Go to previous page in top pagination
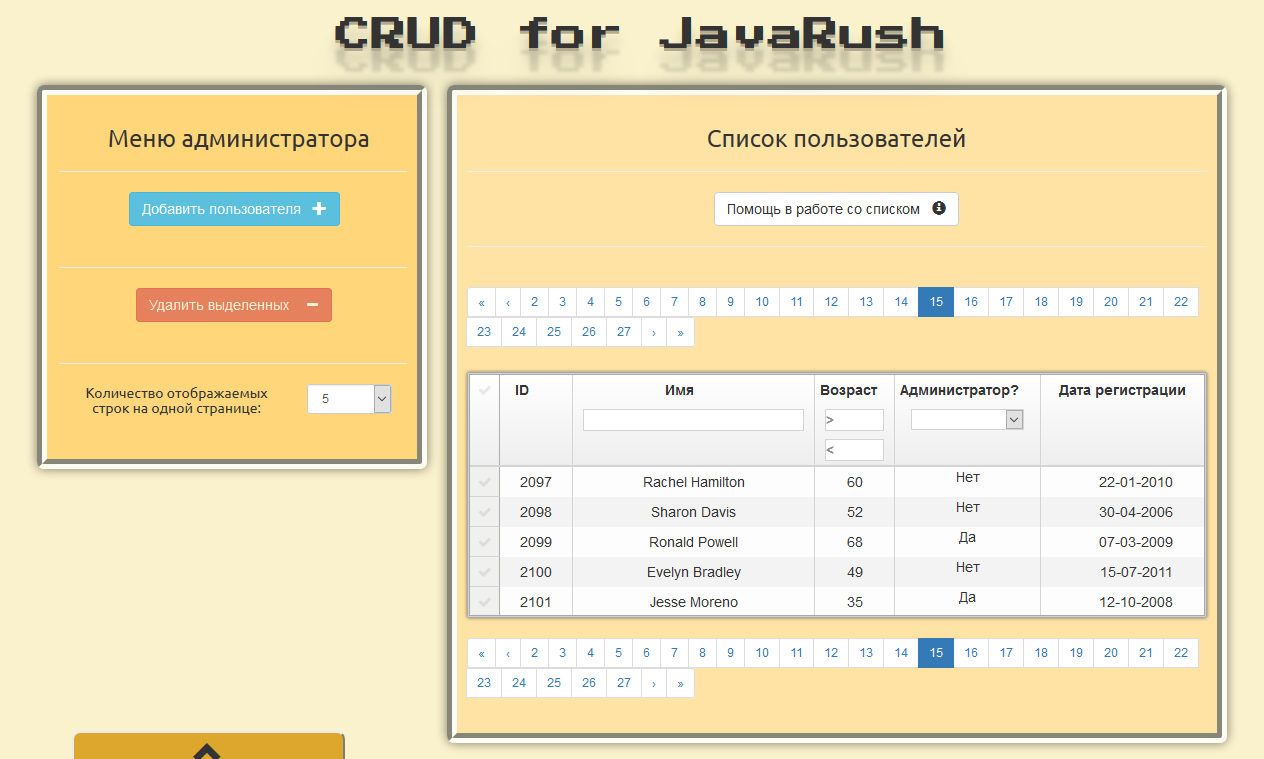1264x759 pixels. pyautogui.click(x=508, y=302)
